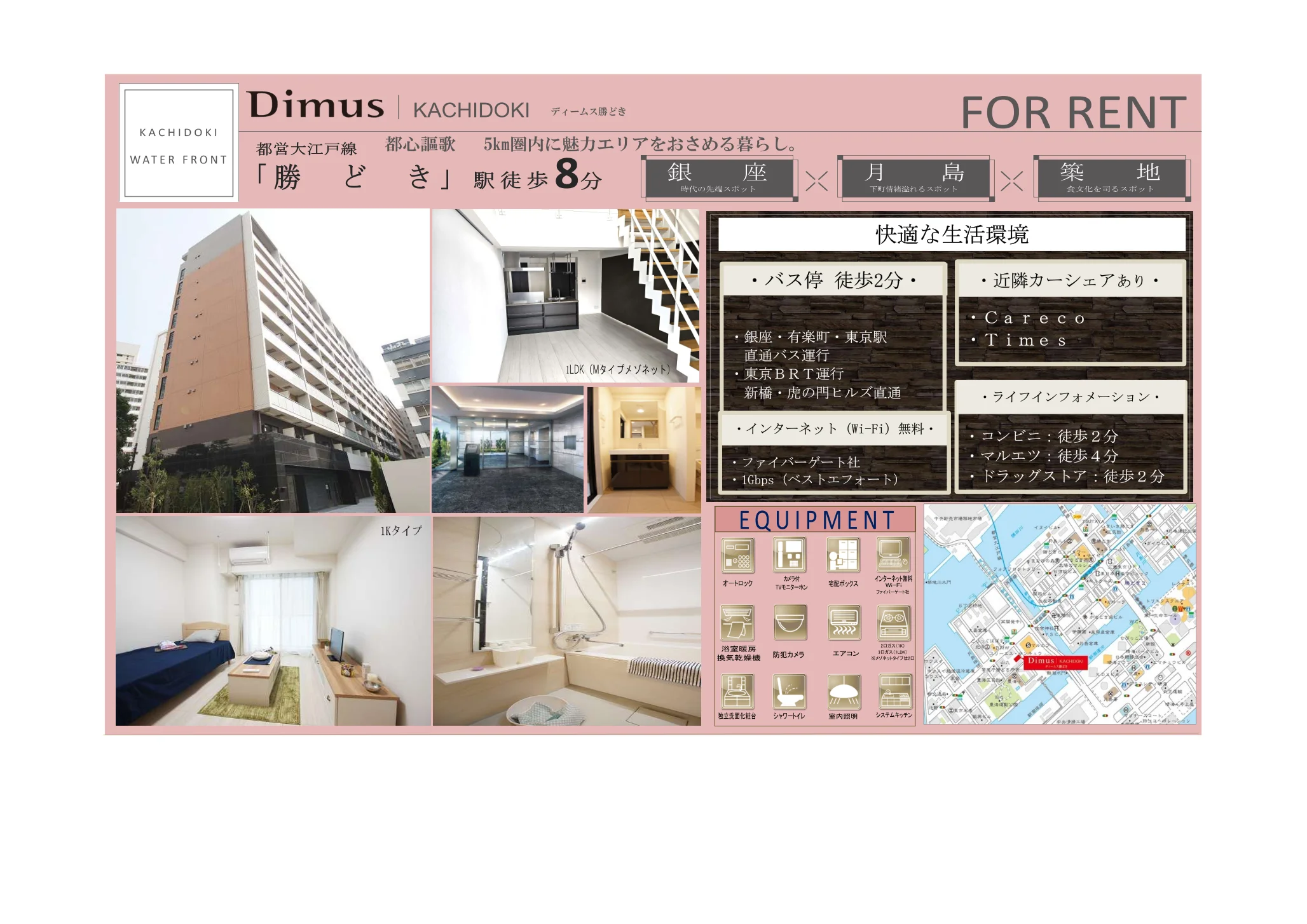Click the free internet Wi-Fi computer icon
This screenshot has width=1307, height=924.
893,555
